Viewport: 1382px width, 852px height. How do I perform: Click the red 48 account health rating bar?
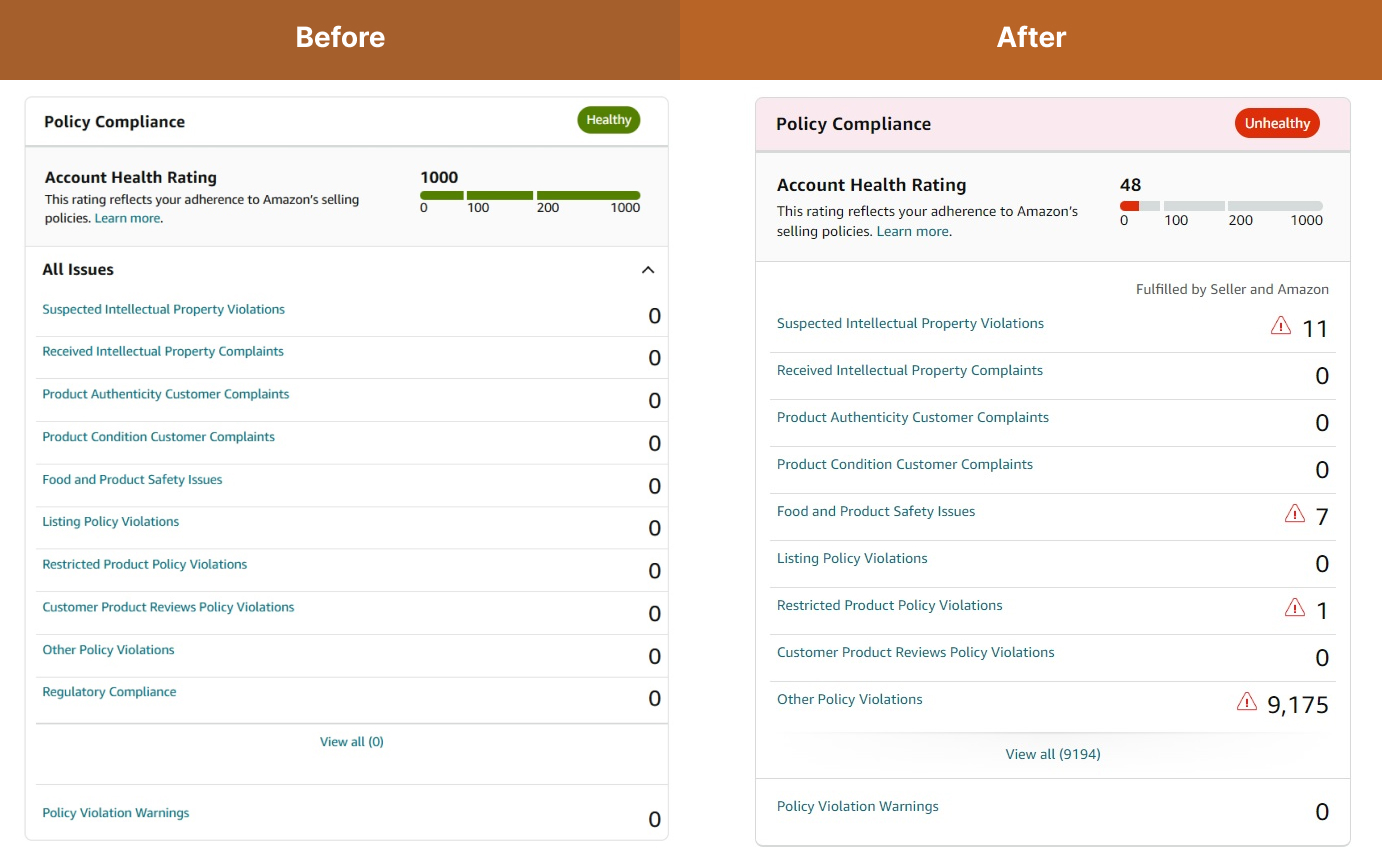point(1129,205)
